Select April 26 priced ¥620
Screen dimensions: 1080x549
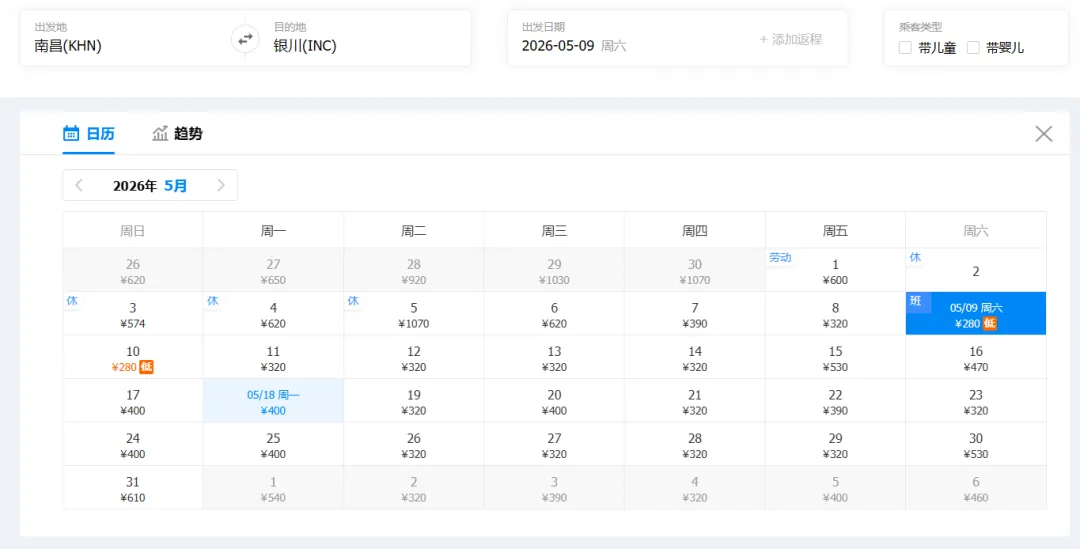(x=133, y=270)
